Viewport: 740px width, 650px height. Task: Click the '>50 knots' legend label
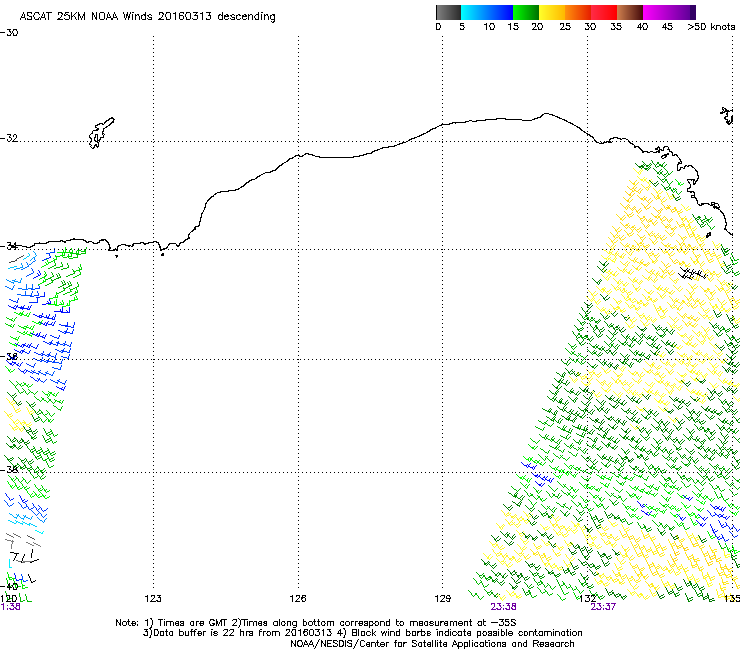(x=711, y=27)
